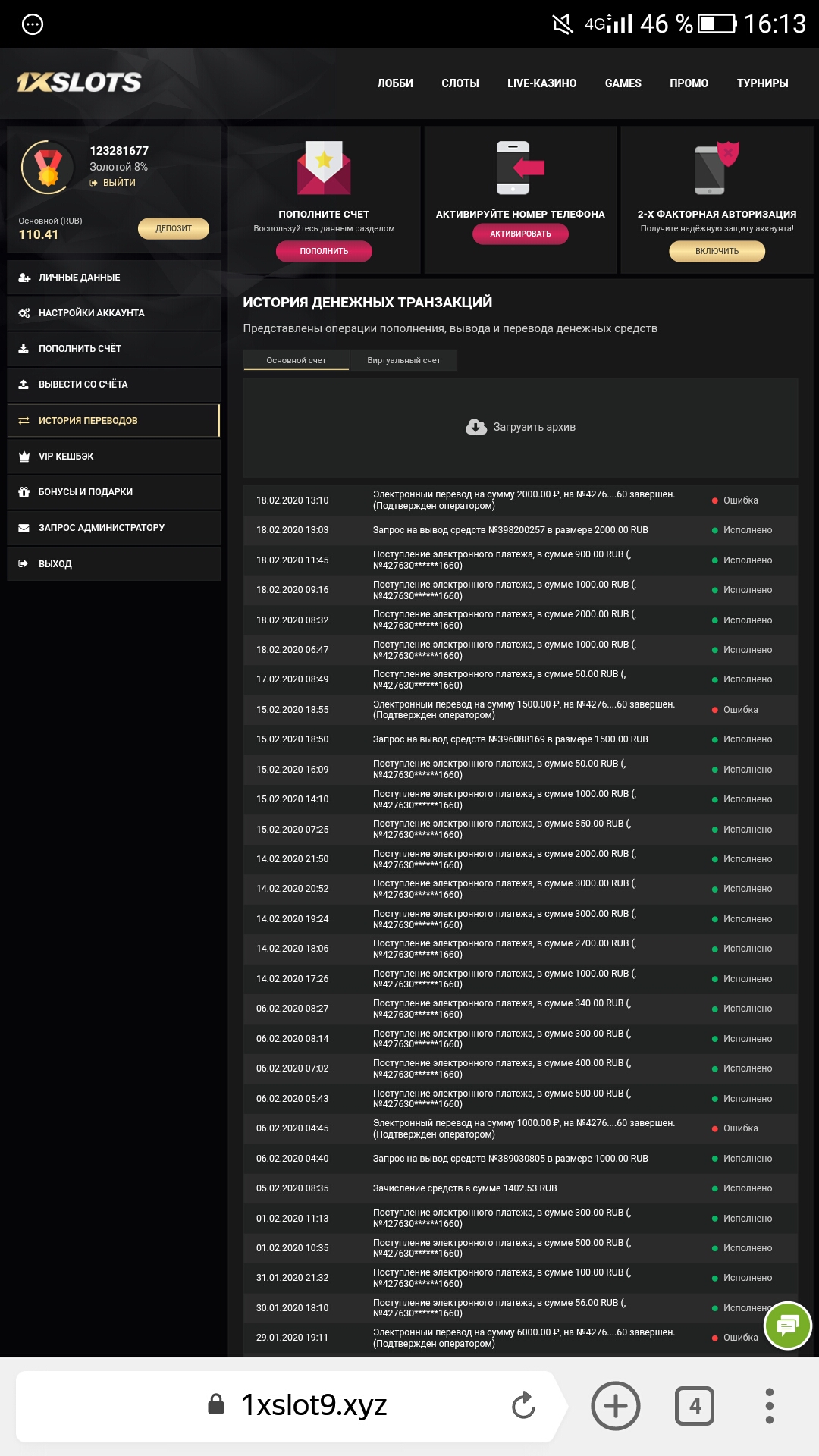This screenshot has width=819, height=1456.
Task: Enable two-factor auth with ВКЛЮЧИТЬ
Action: click(x=717, y=251)
